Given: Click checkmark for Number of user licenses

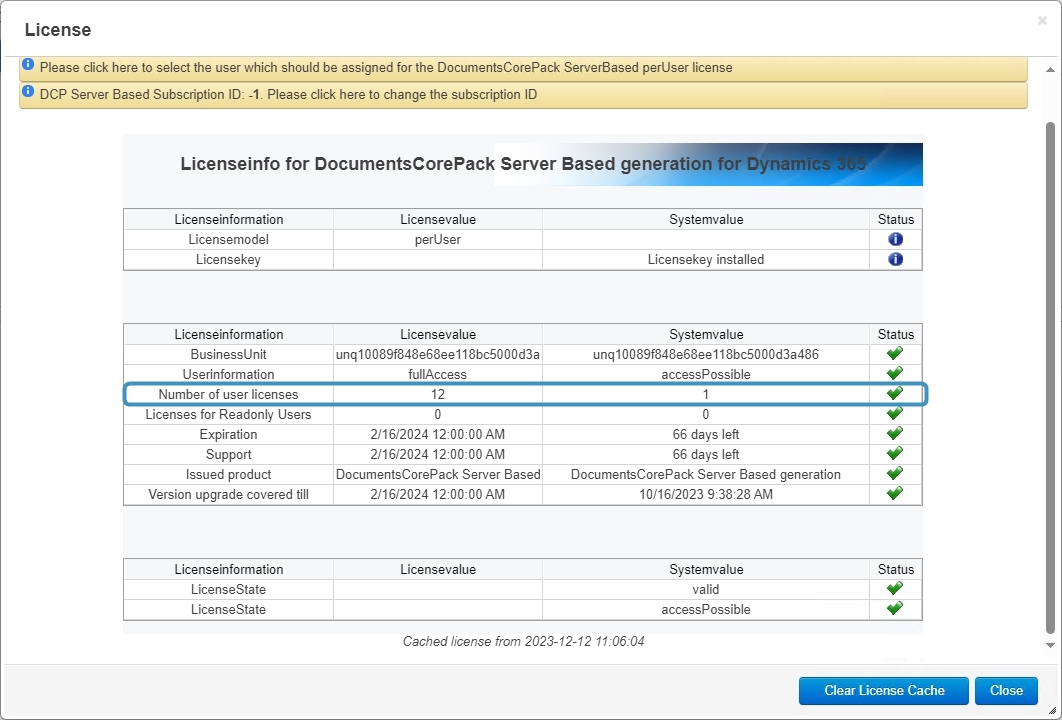Looking at the screenshot, I should coord(895,393).
